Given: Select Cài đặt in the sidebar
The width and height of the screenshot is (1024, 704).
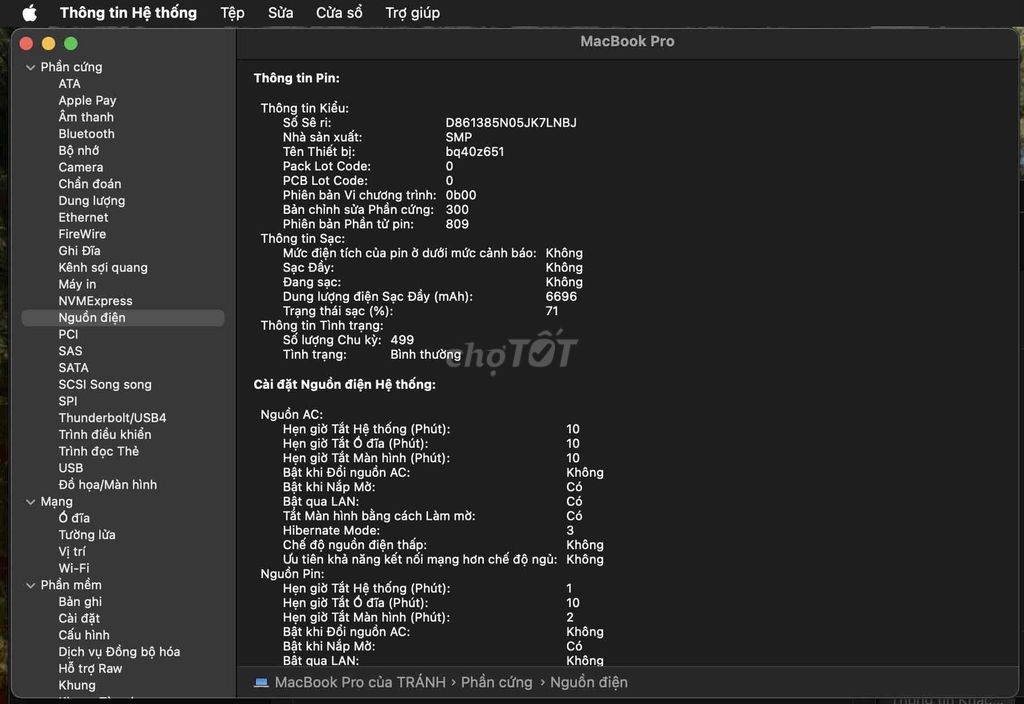Looking at the screenshot, I should [78, 618].
